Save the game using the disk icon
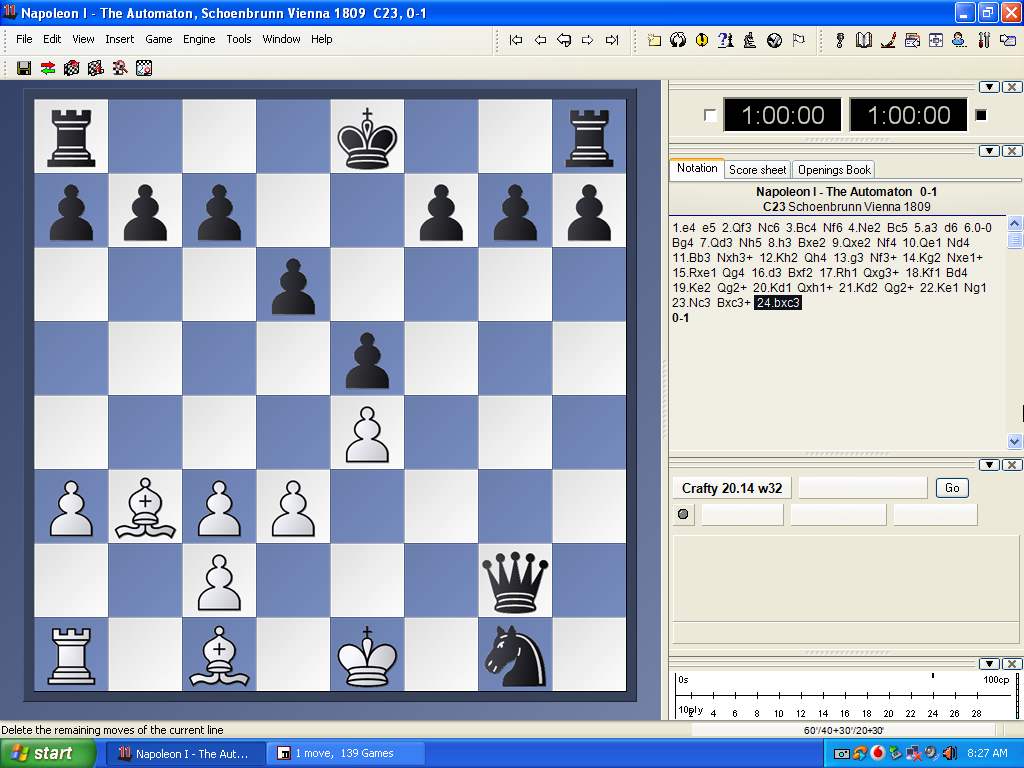1024x768 pixels. click(x=22, y=67)
